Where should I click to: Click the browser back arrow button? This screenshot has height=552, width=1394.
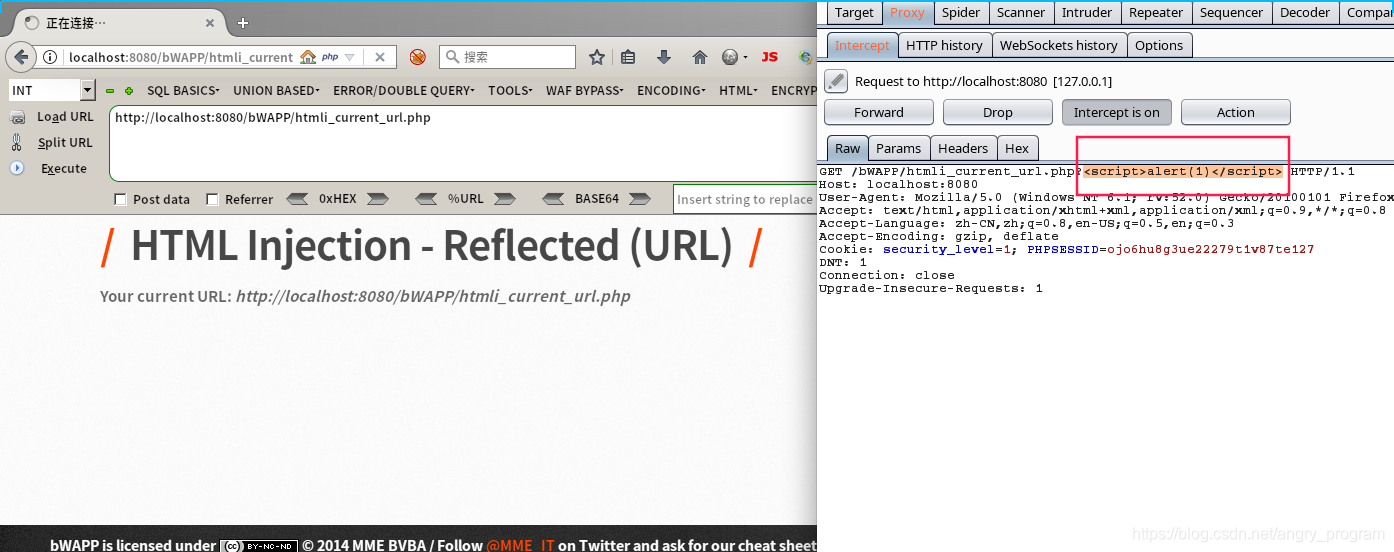click(x=21, y=57)
